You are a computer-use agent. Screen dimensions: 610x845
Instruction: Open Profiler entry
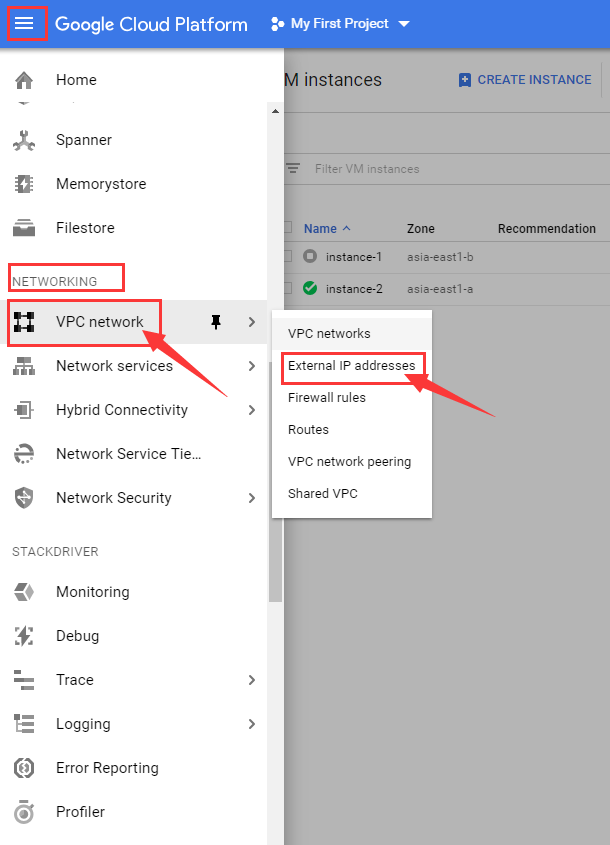pos(80,812)
